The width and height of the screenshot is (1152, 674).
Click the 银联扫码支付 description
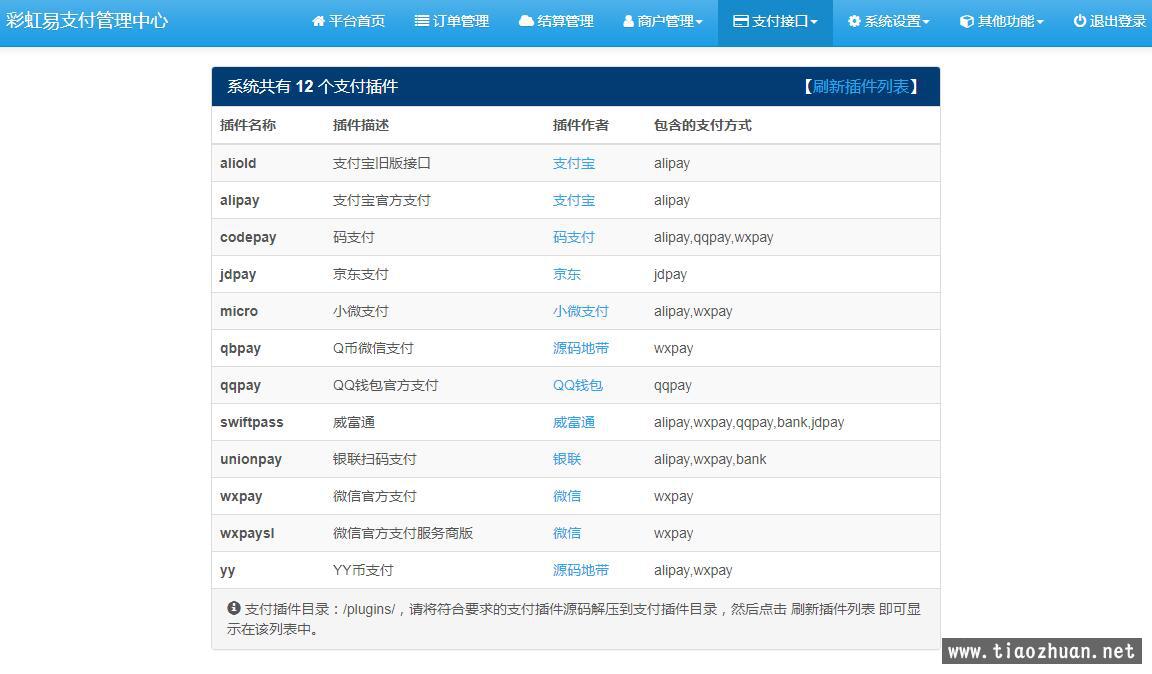[x=375, y=459]
